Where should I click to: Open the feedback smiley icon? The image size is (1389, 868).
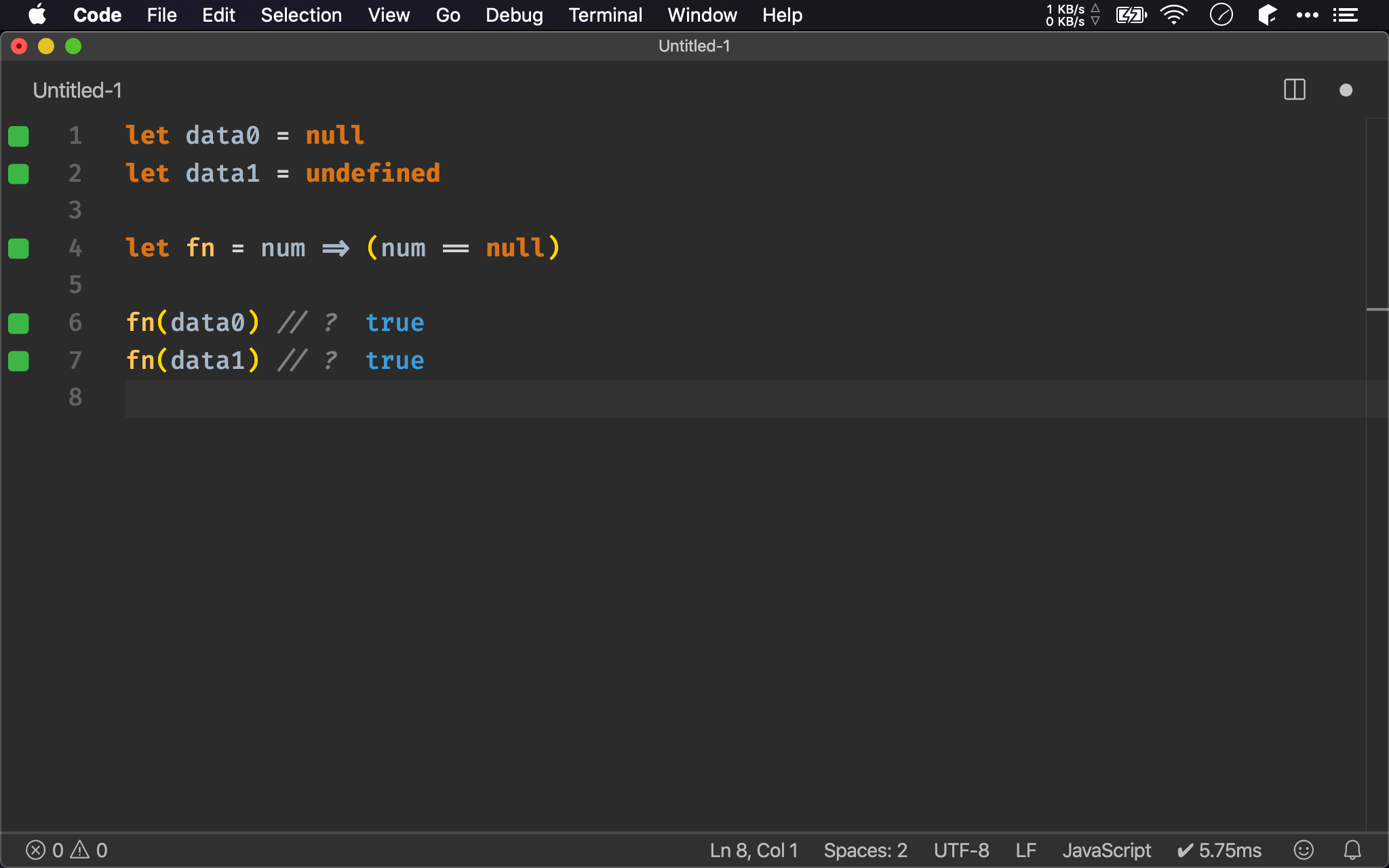click(1303, 850)
